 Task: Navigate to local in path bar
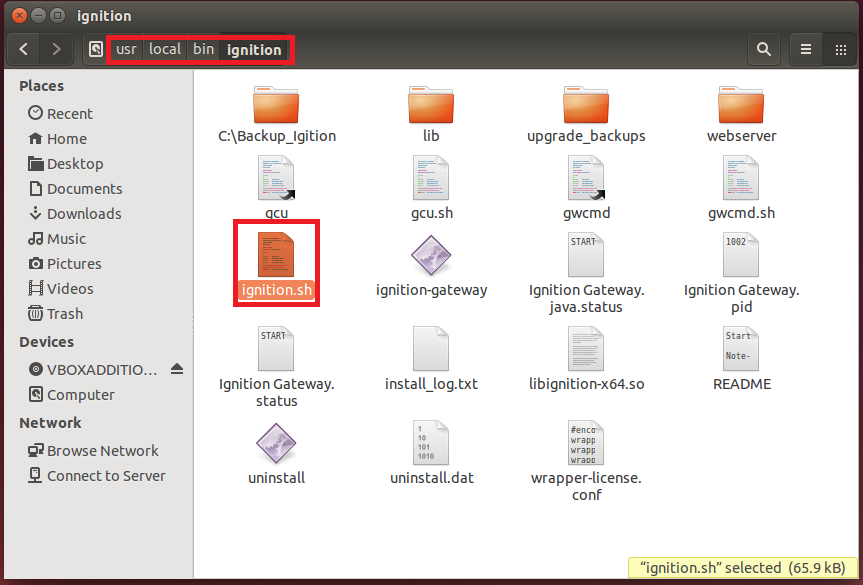tap(165, 50)
